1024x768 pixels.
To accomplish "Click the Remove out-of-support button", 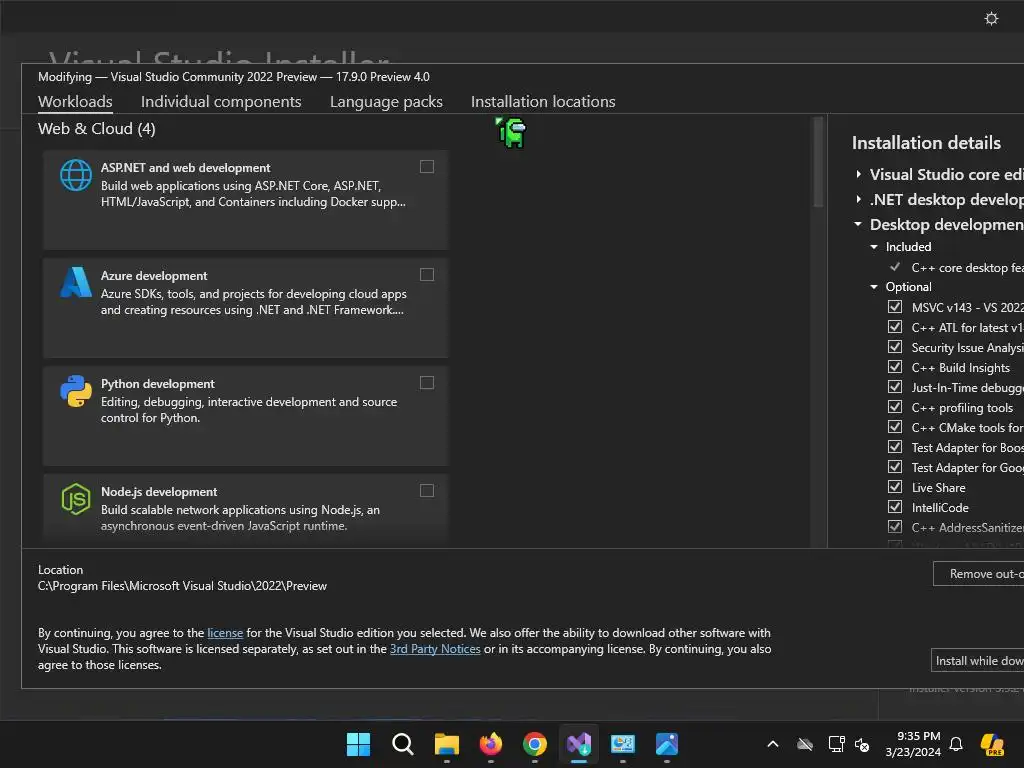I will coord(978,573).
